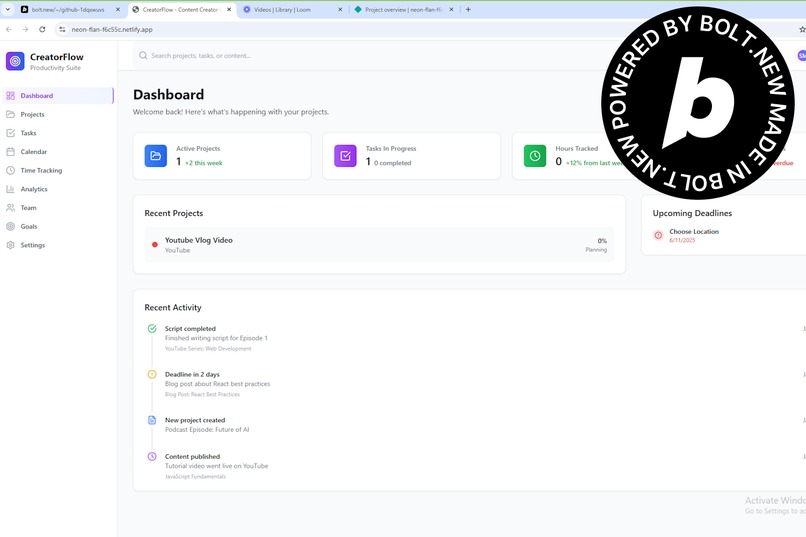Reload the page

pos(42,30)
